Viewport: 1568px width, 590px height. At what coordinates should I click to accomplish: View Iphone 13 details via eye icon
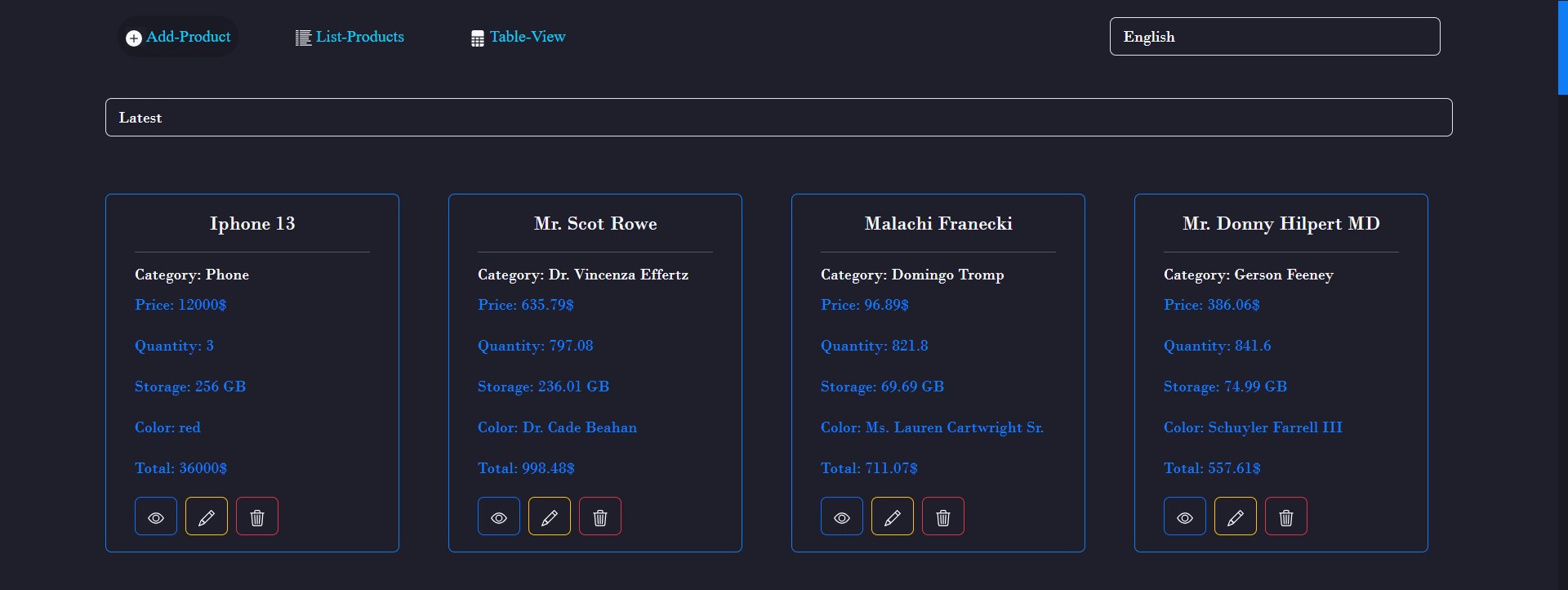tap(156, 516)
